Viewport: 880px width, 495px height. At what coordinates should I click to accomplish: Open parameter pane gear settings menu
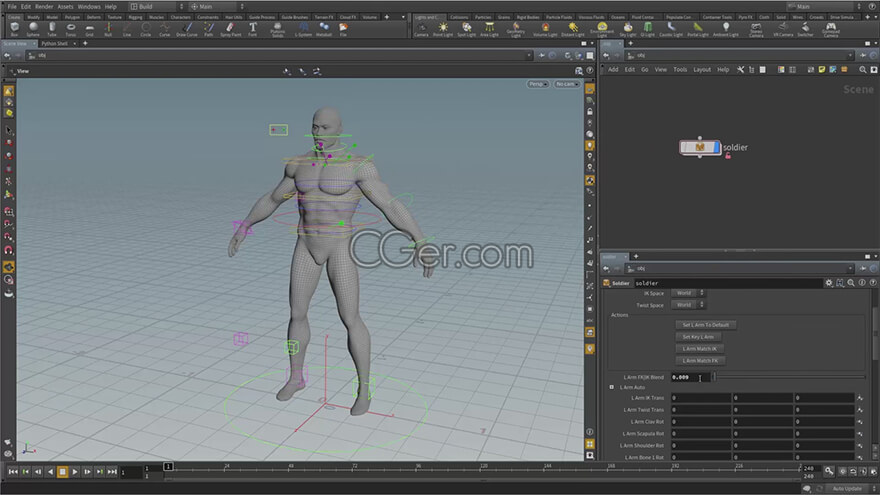click(829, 283)
